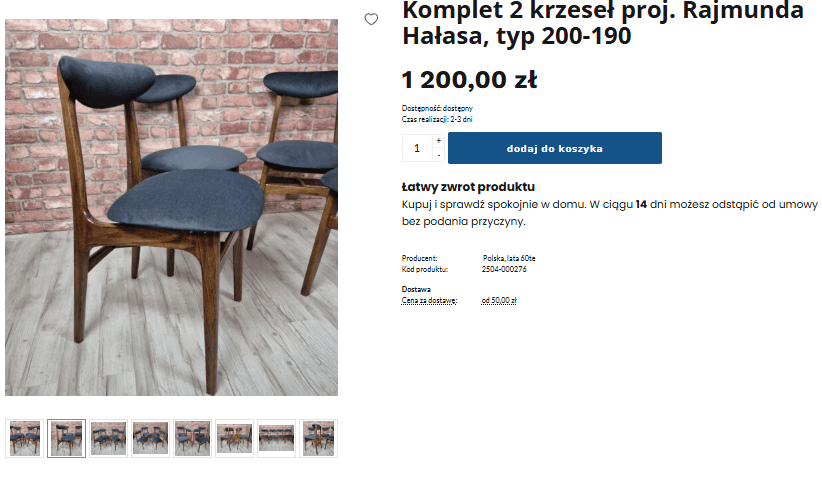Viewport: 822px width, 480px height.
Task: Increase quantity with the plus button
Action: click(x=439, y=140)
